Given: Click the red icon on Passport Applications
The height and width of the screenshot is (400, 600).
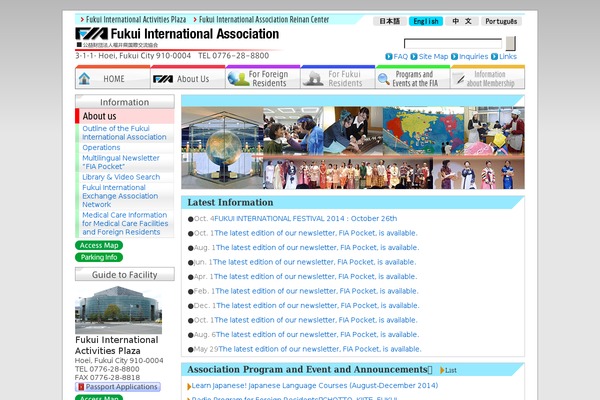Looking at the screenshot, I should [81, 387].
